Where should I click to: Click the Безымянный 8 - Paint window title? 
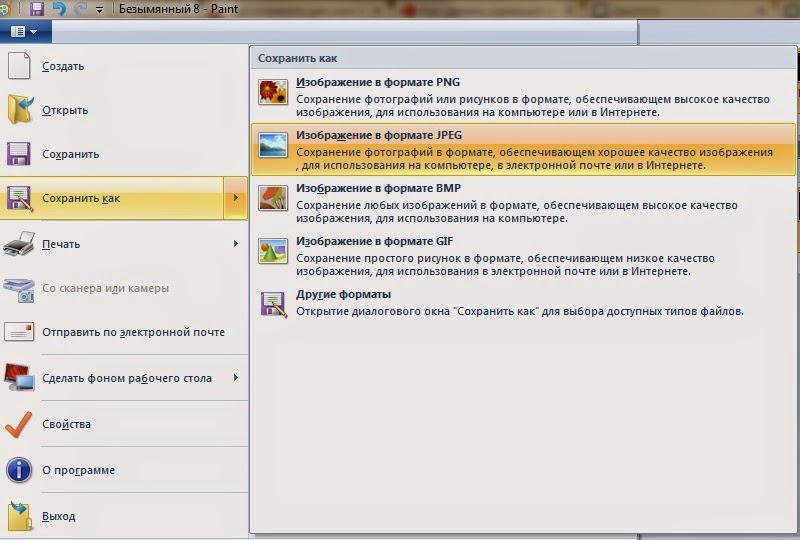178,9
